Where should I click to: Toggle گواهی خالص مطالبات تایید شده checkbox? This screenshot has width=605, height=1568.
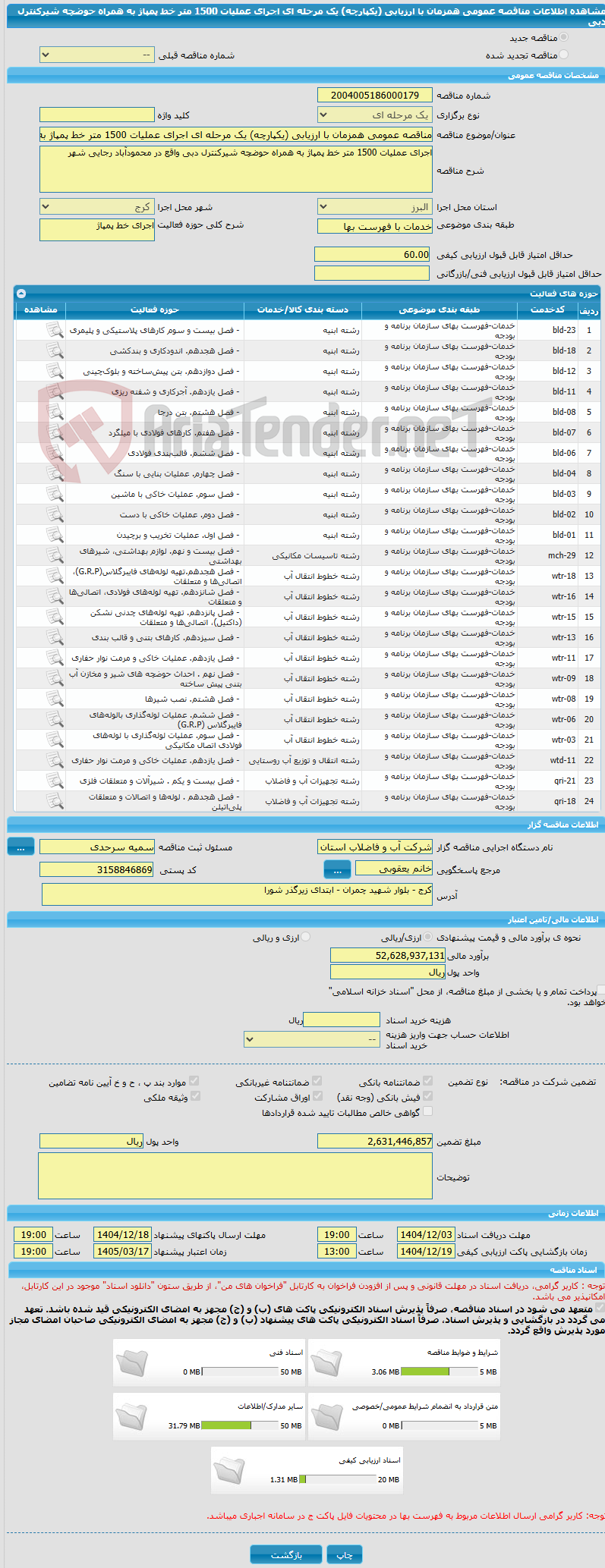(x=427, y=1111)
